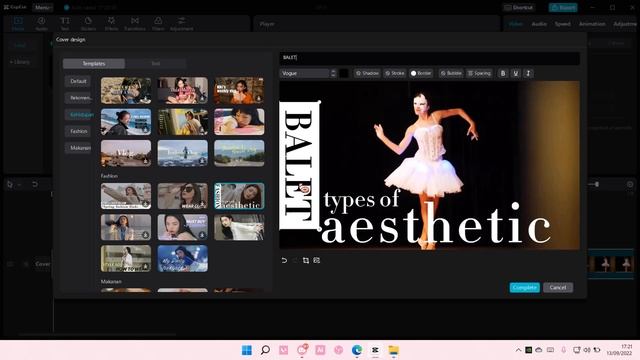The image size is (640, 360).
Task: Open the Effects tool in CapCut toolbar
Action: (111, 24)
